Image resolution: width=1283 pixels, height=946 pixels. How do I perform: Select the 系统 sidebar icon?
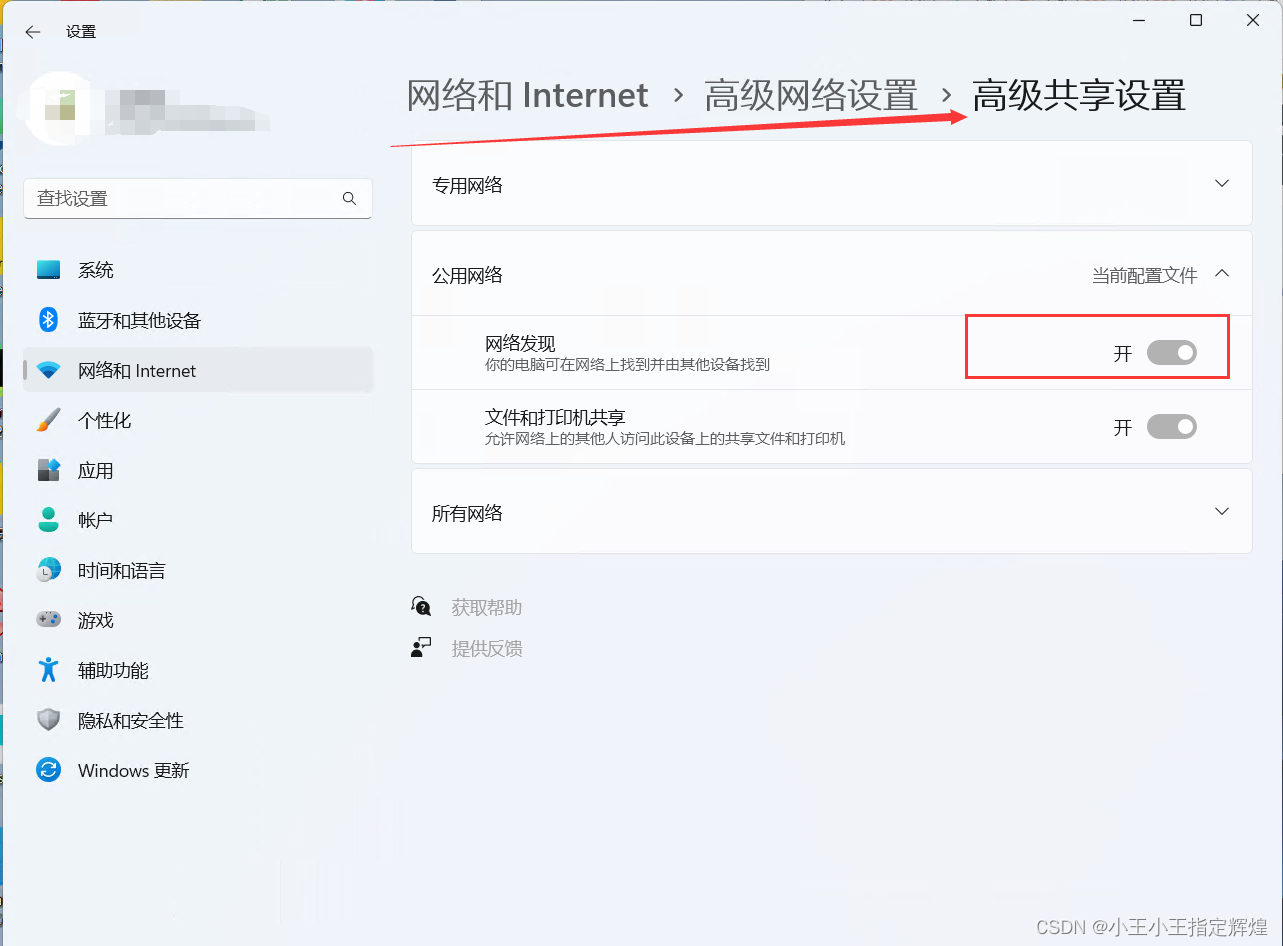coord(48,269)
